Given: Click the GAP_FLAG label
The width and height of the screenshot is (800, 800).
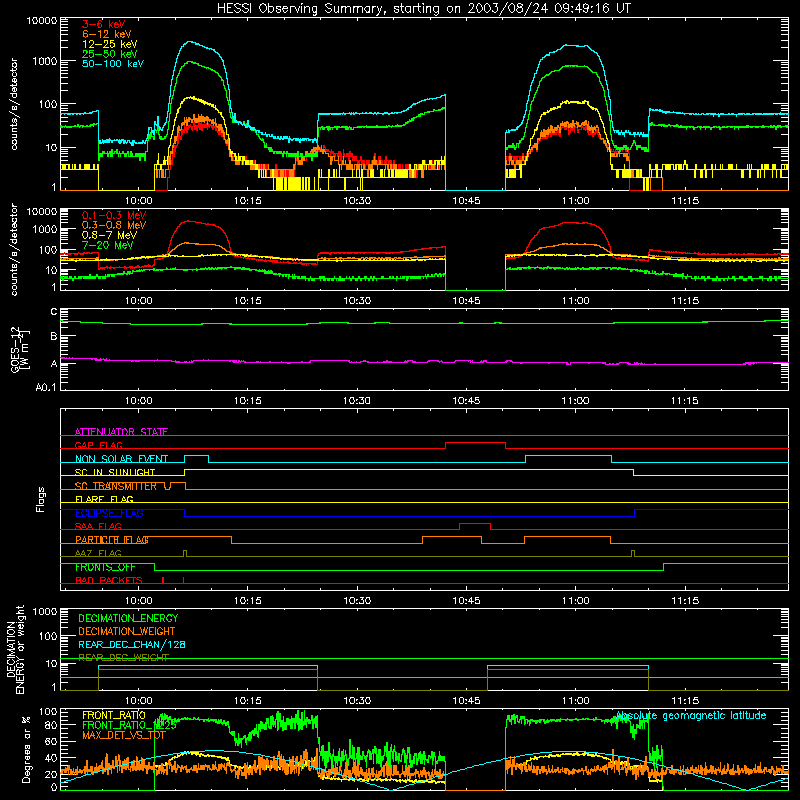Looking at the screenshot, I should point(98,445).
